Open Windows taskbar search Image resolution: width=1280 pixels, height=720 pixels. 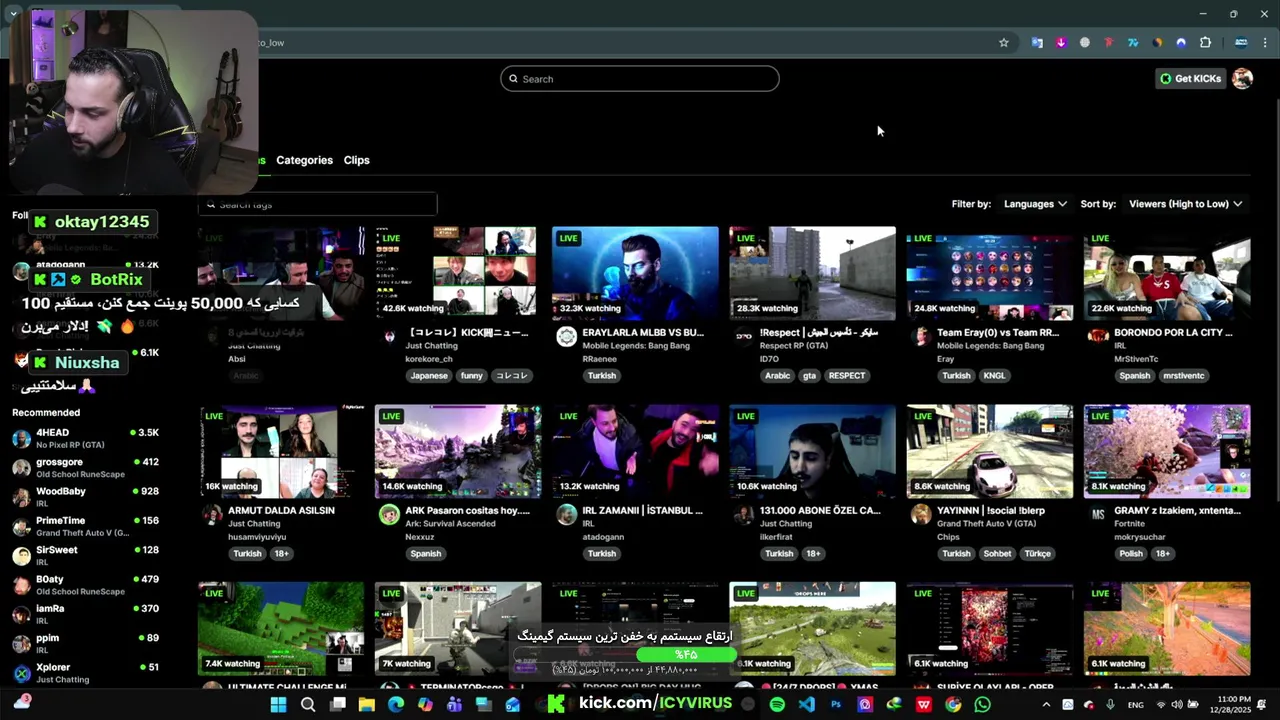pos(308,705)
